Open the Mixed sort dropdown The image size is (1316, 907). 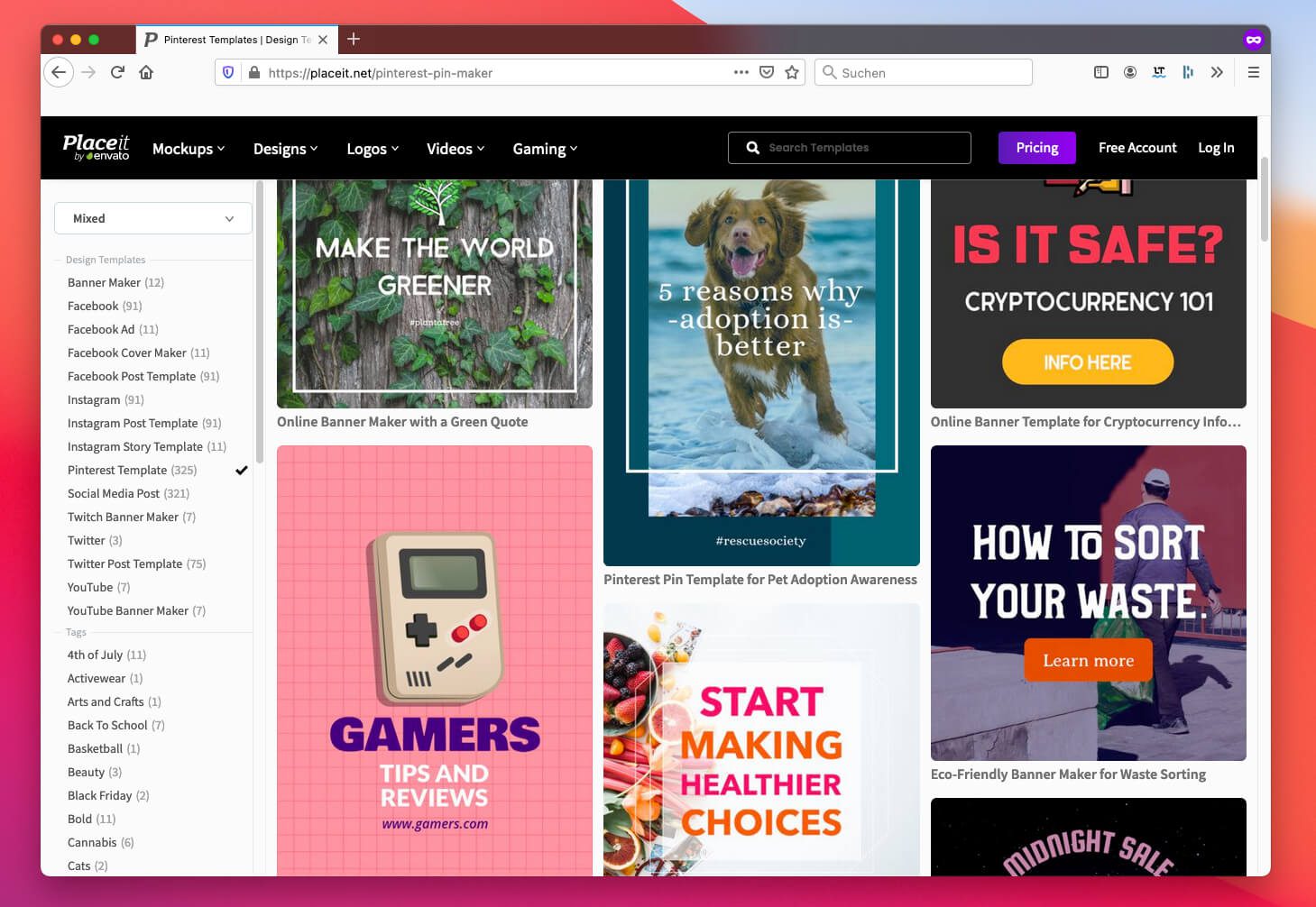point(152,218)
